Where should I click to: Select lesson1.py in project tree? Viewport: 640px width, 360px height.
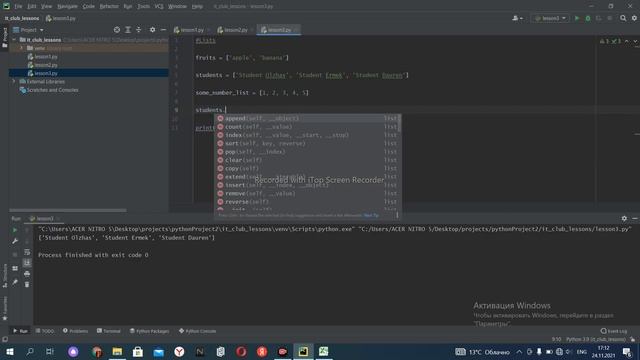click(46, 57)
